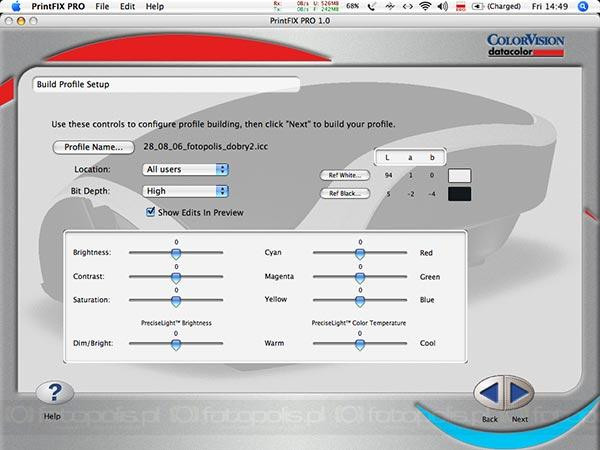The width and height of the screenshot is (600, 450).
Task: Click the reference black color swatch
Action: click(460, 194)
